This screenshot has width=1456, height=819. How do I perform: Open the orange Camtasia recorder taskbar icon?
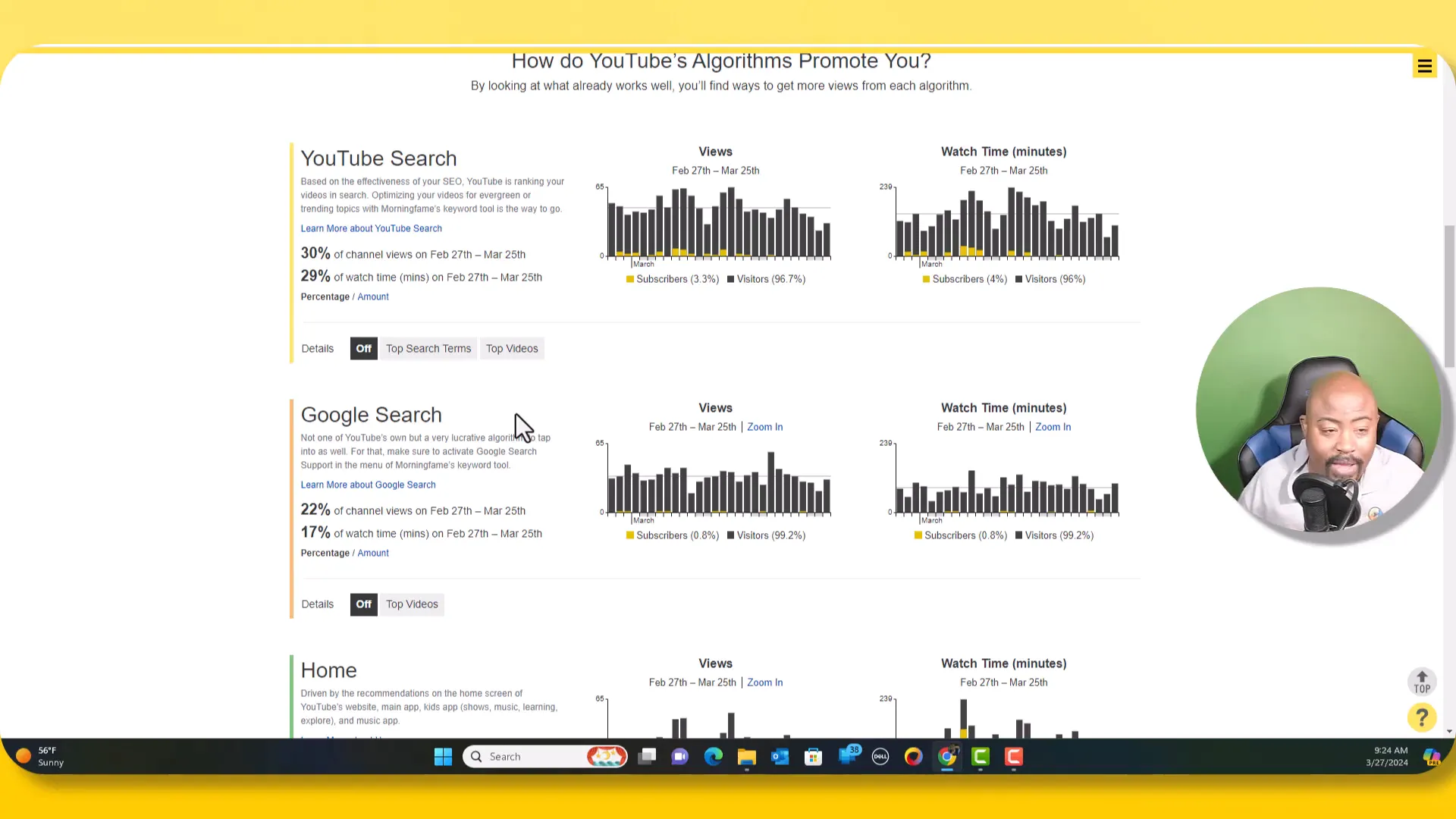coord(1014,757)
